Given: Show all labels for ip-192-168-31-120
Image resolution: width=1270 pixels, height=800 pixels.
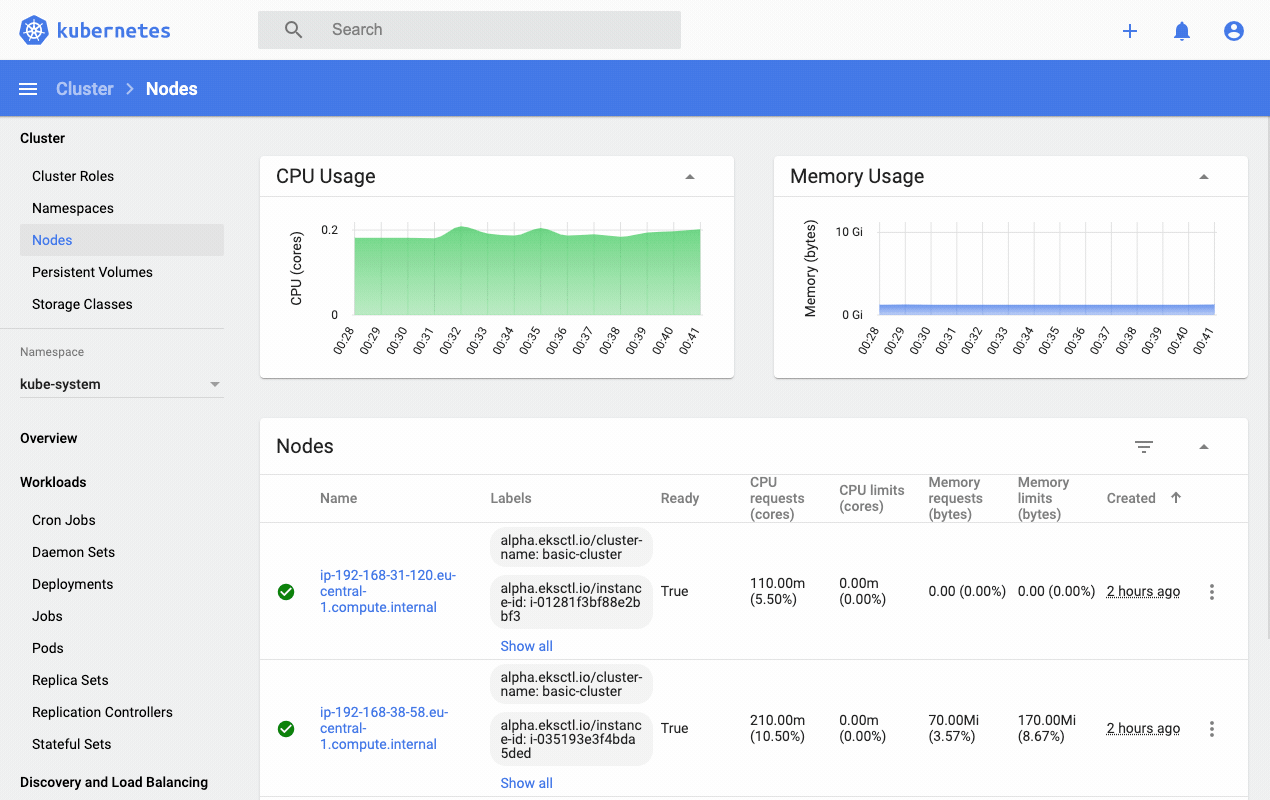Looking at the screenshot, I should click(x=526, y=645).
